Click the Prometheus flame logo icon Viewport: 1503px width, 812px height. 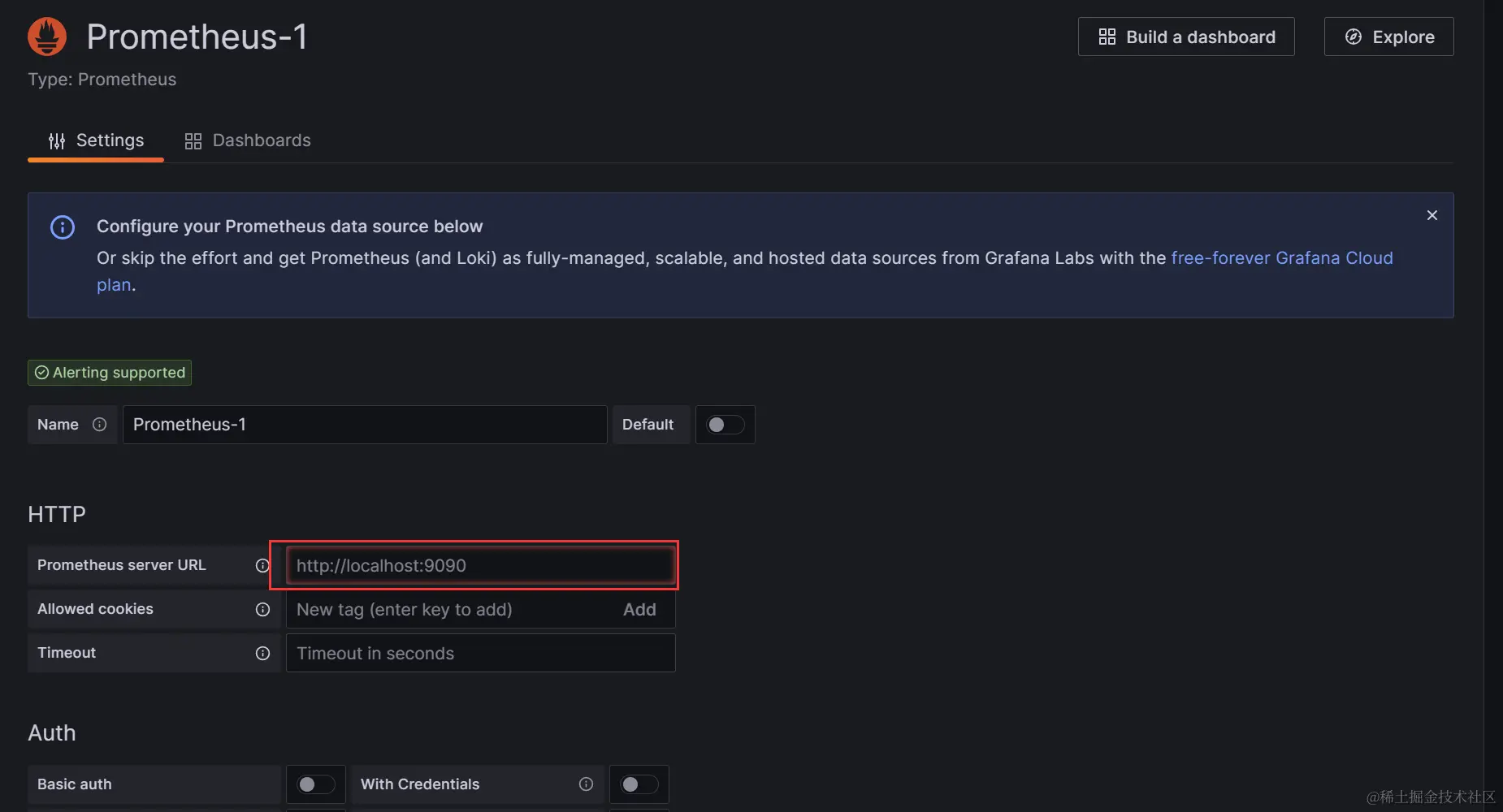[47, 37]
